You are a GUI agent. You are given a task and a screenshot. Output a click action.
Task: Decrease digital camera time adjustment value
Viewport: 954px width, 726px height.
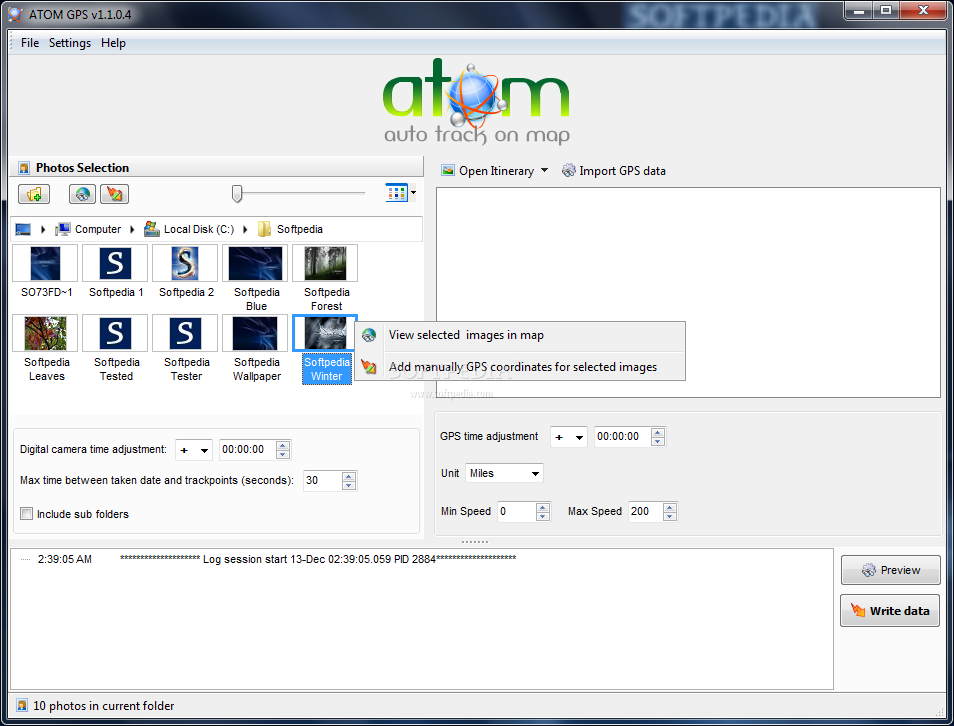(283, 455)
